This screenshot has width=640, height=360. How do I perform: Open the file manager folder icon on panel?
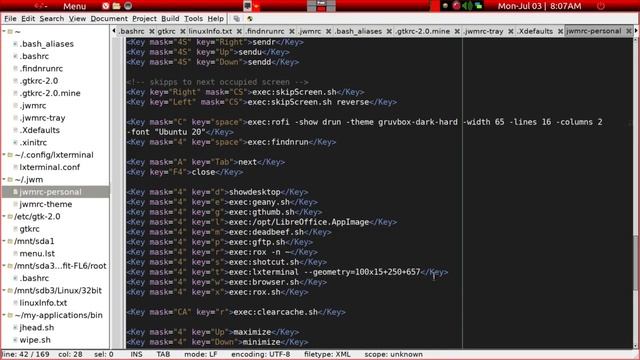pos(117,6)
